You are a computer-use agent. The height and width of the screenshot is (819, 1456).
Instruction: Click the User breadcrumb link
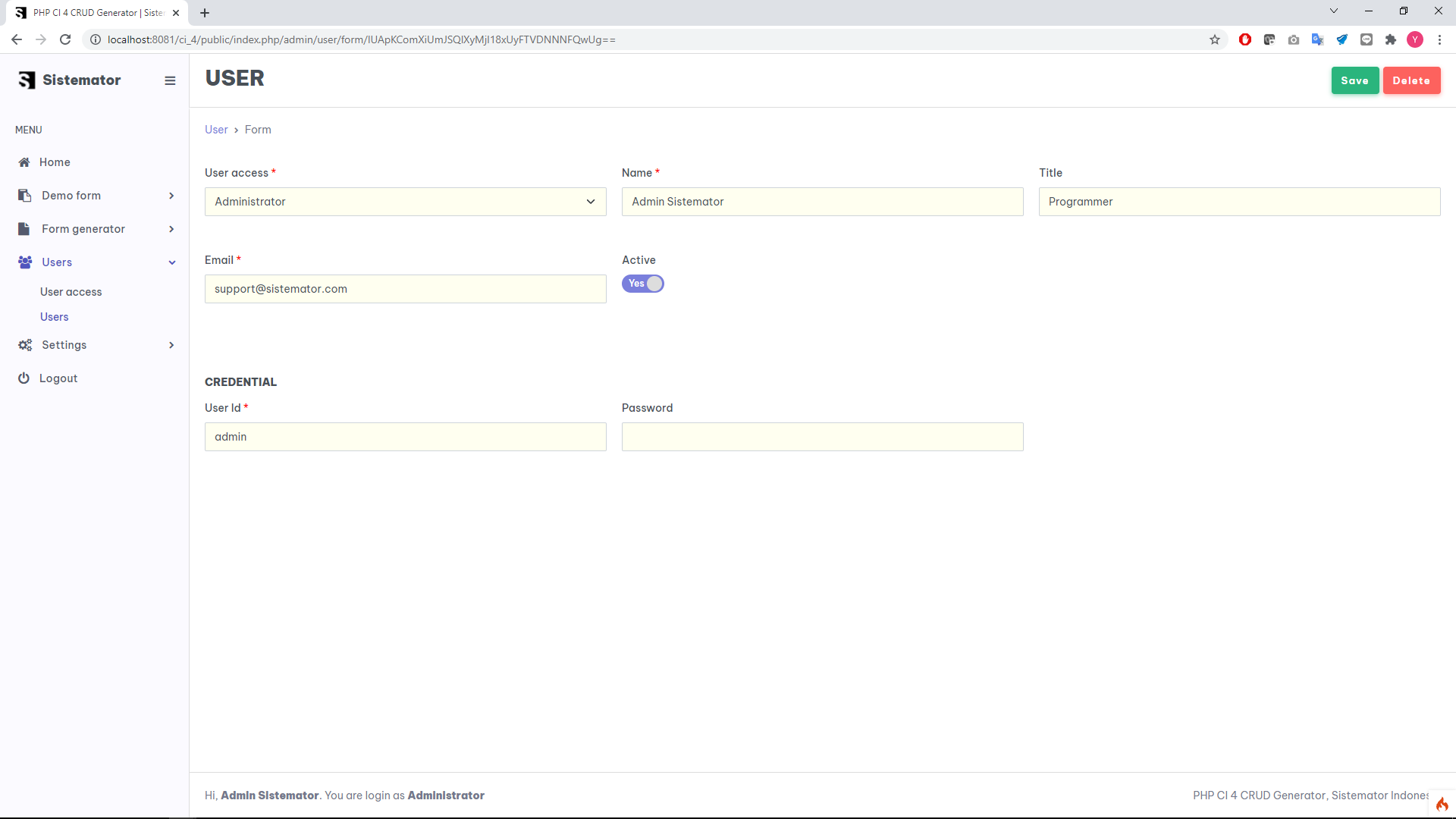pos(216,130)
